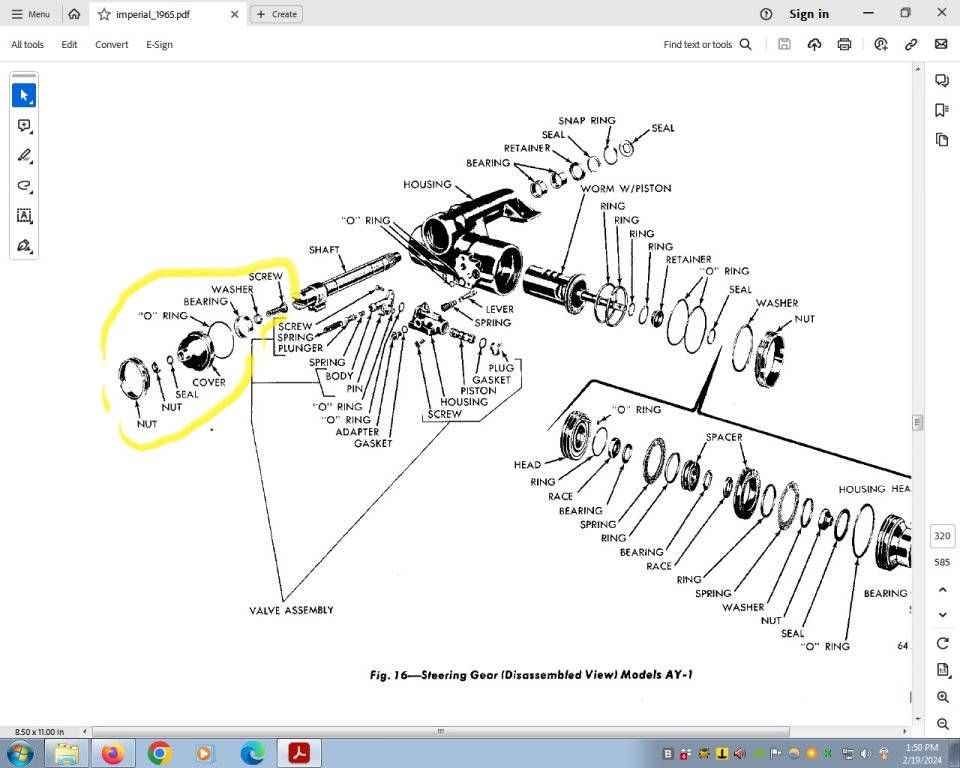Pick the pencil drawing markup tool
960x768 pixels.
[x=24, y=155]
